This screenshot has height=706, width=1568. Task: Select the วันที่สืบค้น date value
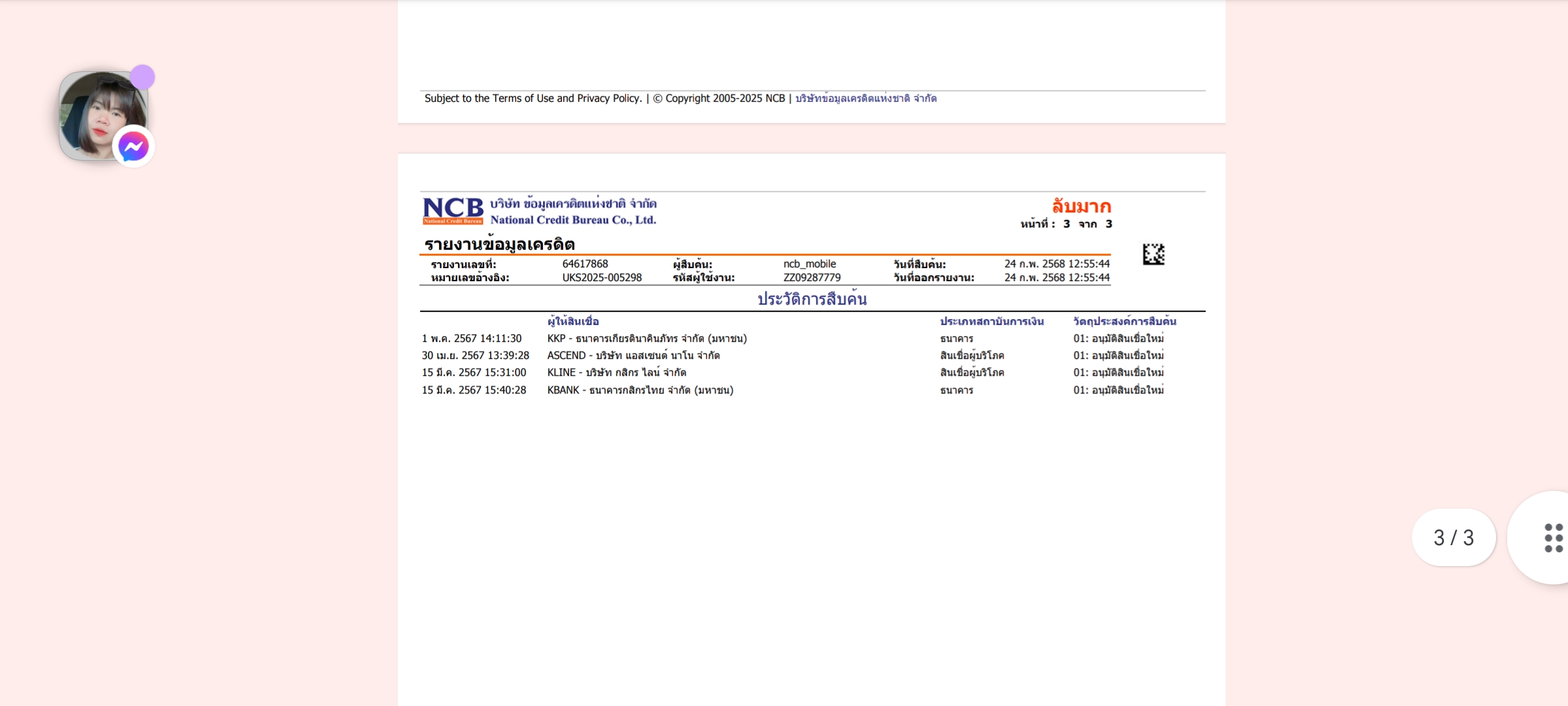pos(1057,264)
